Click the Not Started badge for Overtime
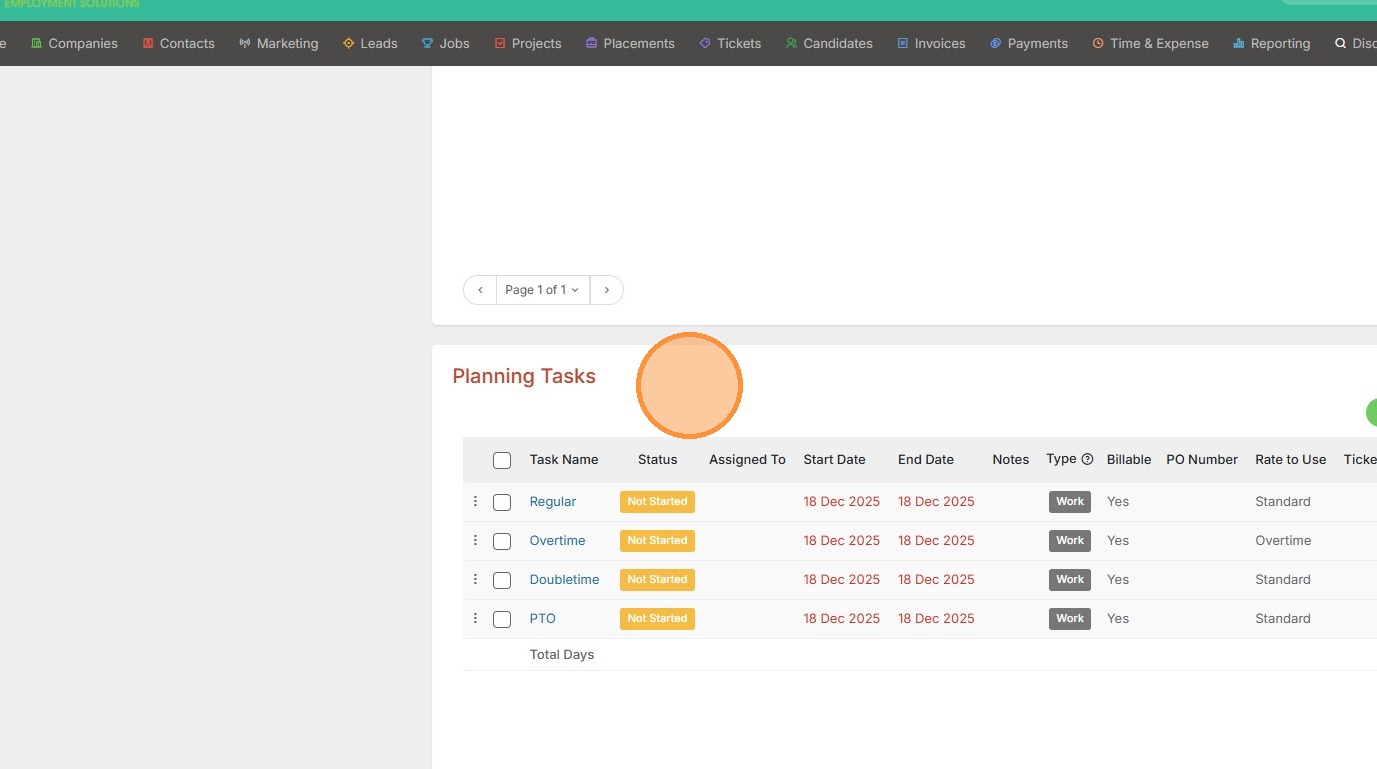 657,540
